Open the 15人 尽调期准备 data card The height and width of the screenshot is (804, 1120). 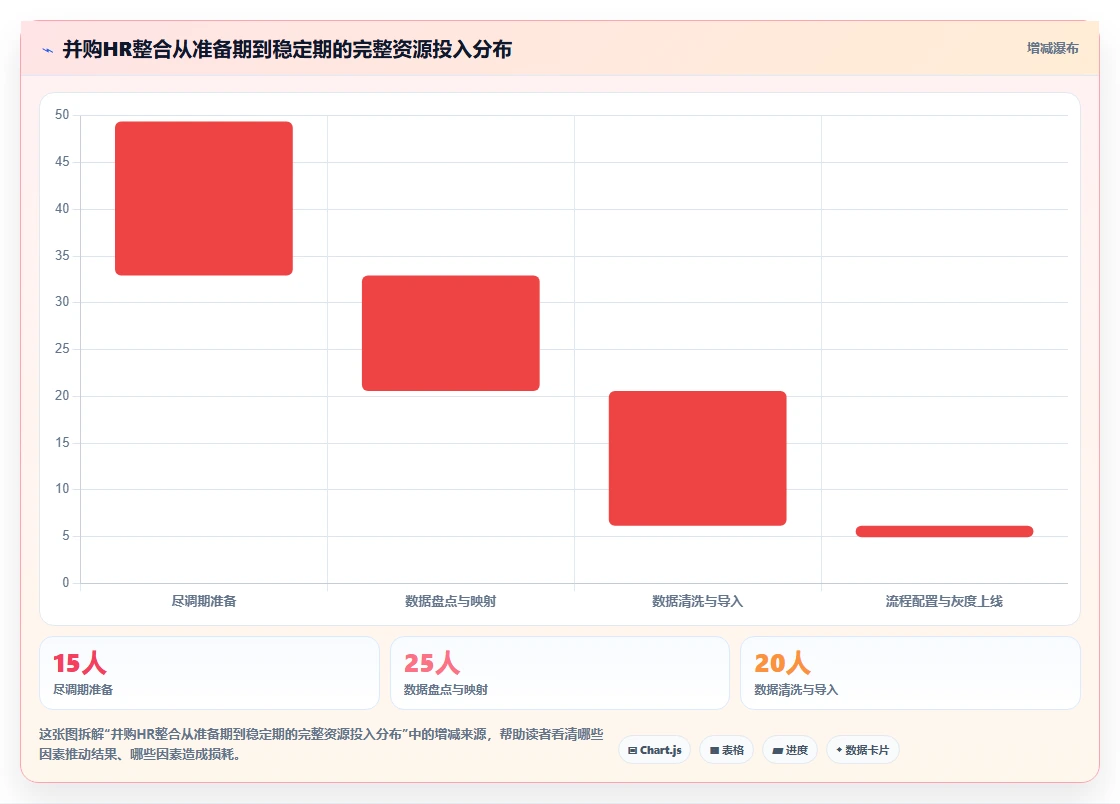(209, 673)
